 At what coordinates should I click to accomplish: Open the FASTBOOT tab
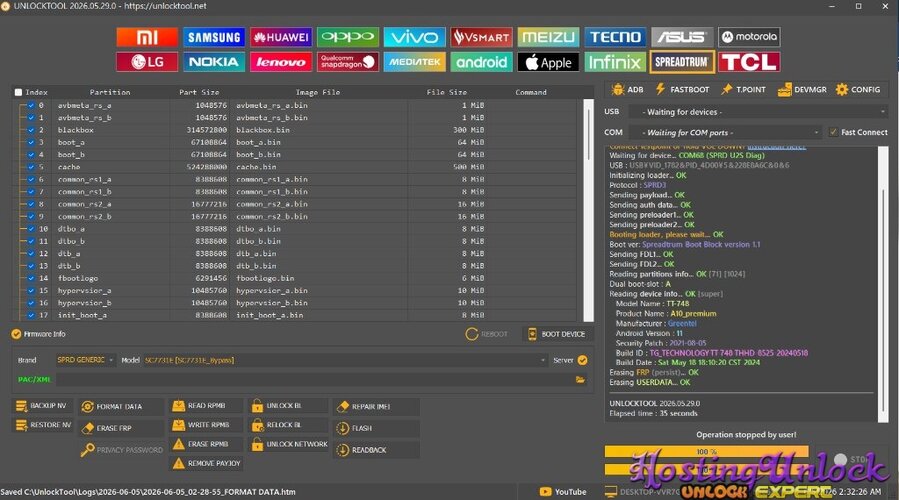[682, 89]
